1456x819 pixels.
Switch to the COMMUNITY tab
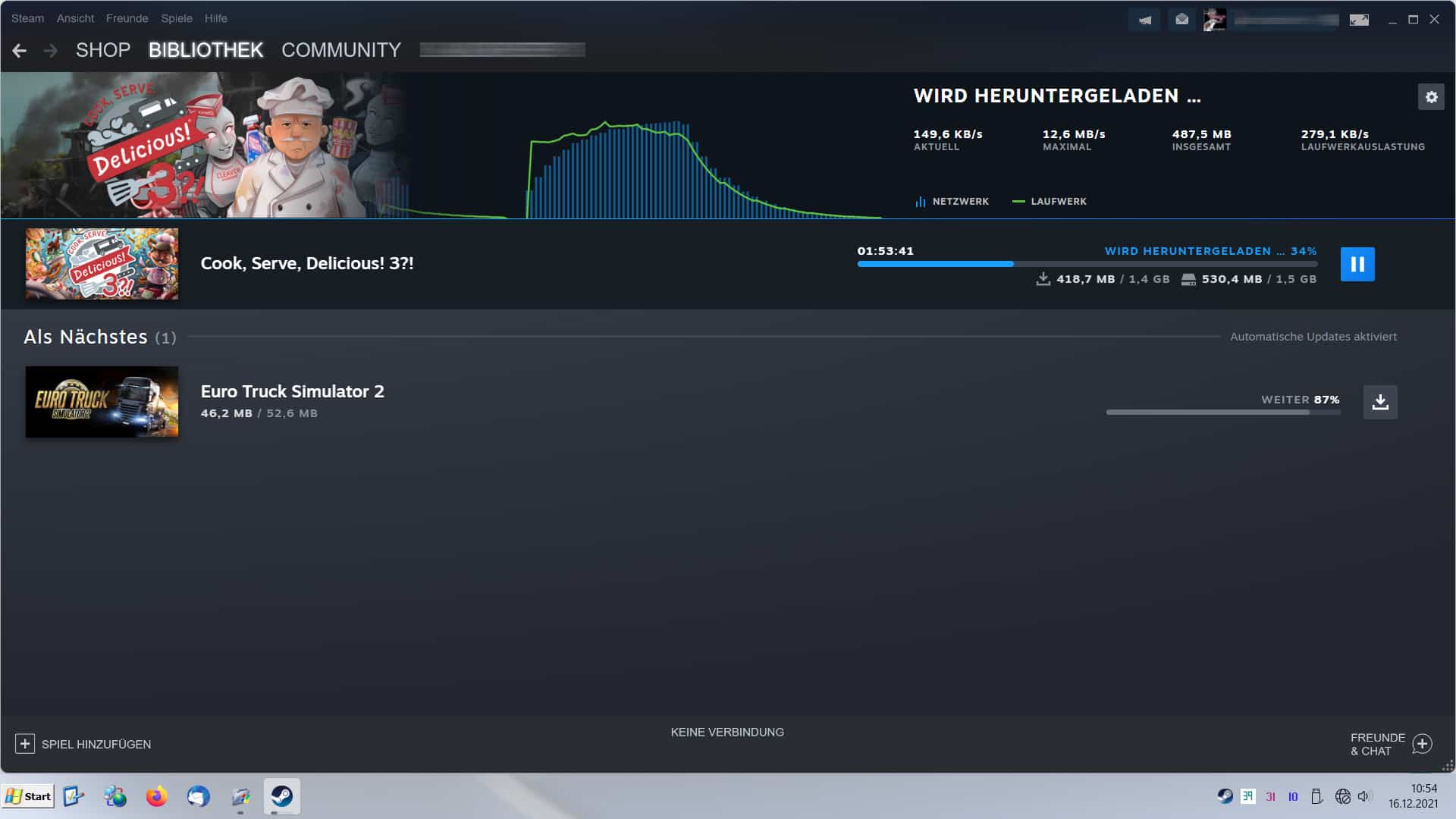coord(341,50)
